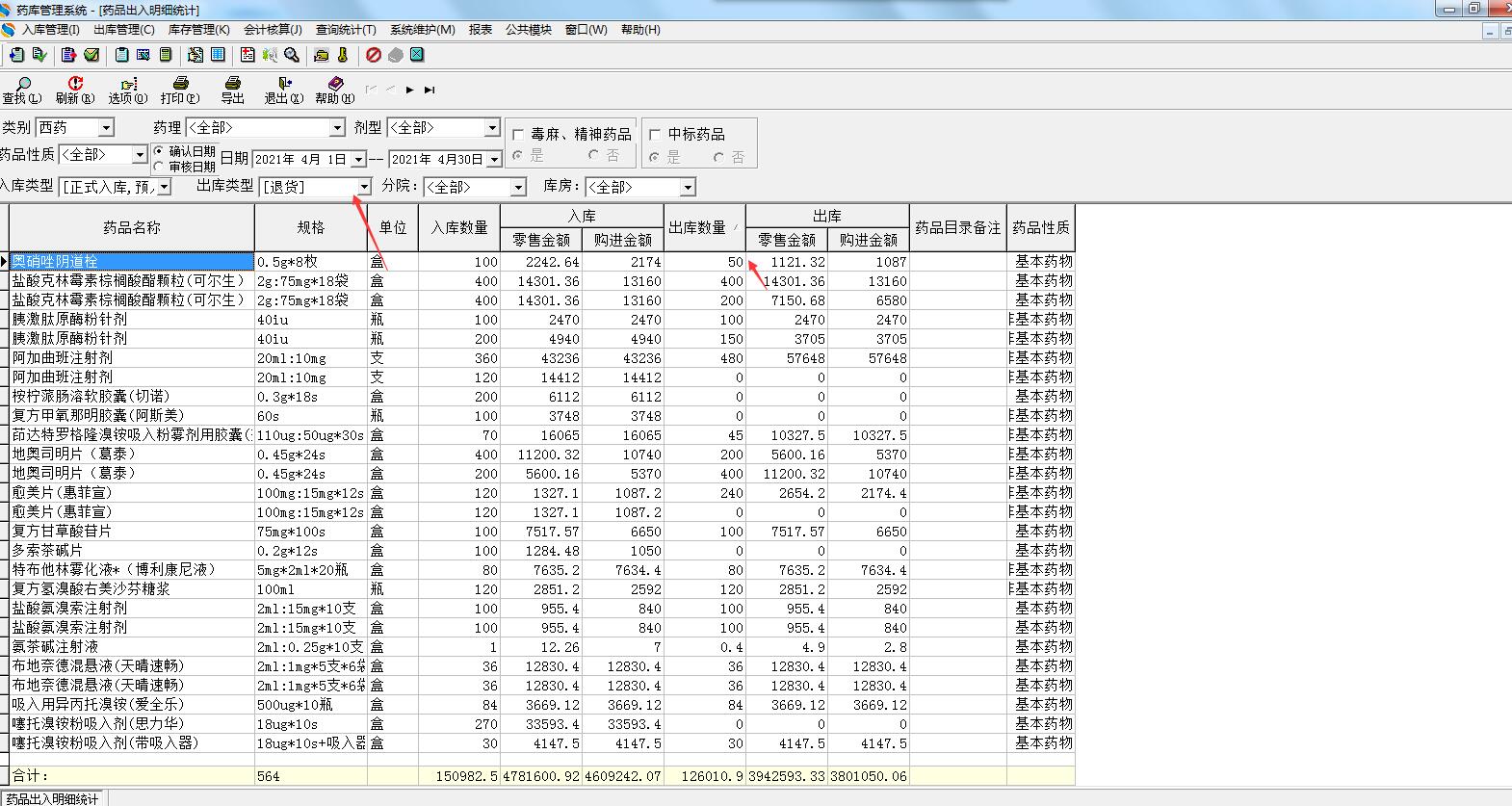Open the 类别 dropdown showing 西药
The width and height of the screenshot is (1512, 806).
106,127
